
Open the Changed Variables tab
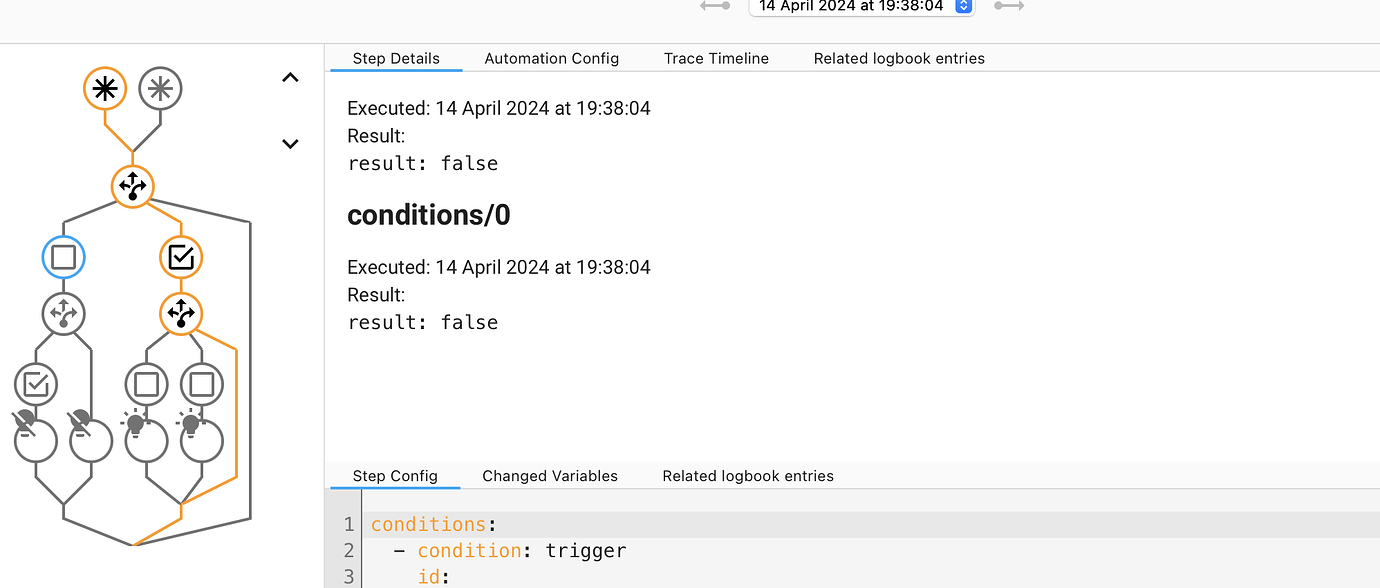(550, 476)
